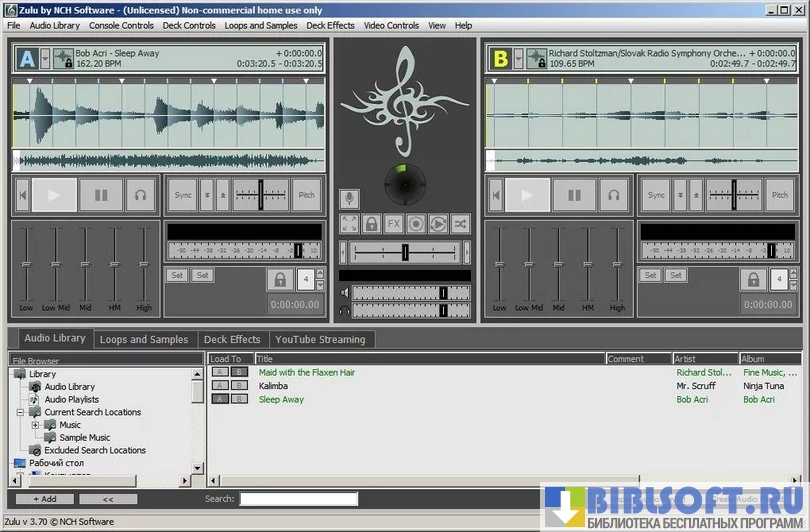Expand the Music folder in the file browser
This screenshot has height=532, width=810.
pyautogui.click(x=36, y=425)
